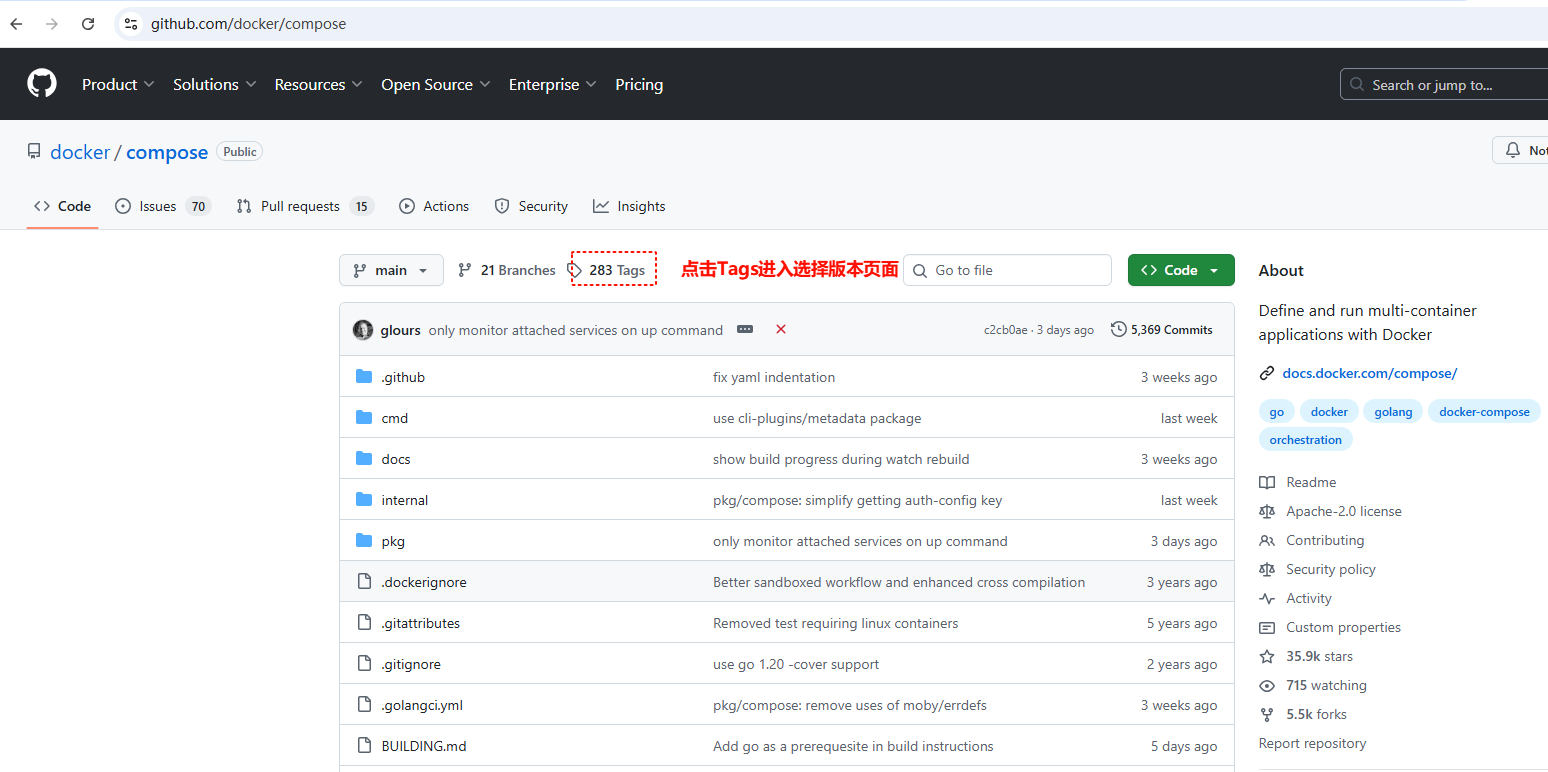This screenshot has width=1548, height=772.
Task: Click the Pricing nav link
Action: [639, 85]
